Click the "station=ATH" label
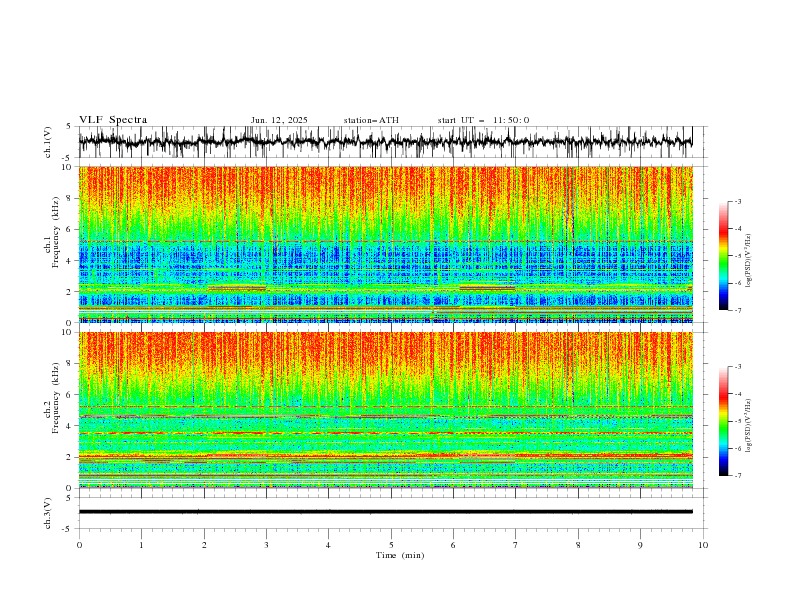This screenshot has height=612, width=792. tap(371, 120)
